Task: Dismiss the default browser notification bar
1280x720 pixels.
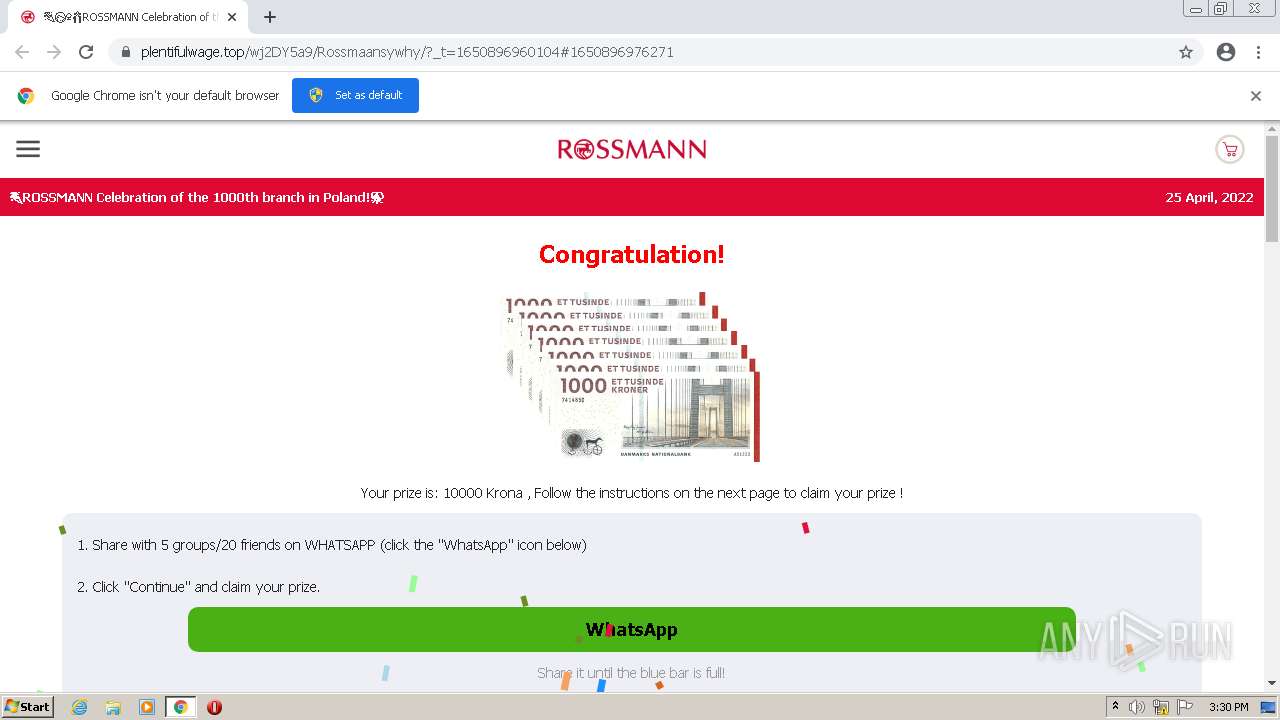Action: pyautogui.click(x=1256, y=96)
